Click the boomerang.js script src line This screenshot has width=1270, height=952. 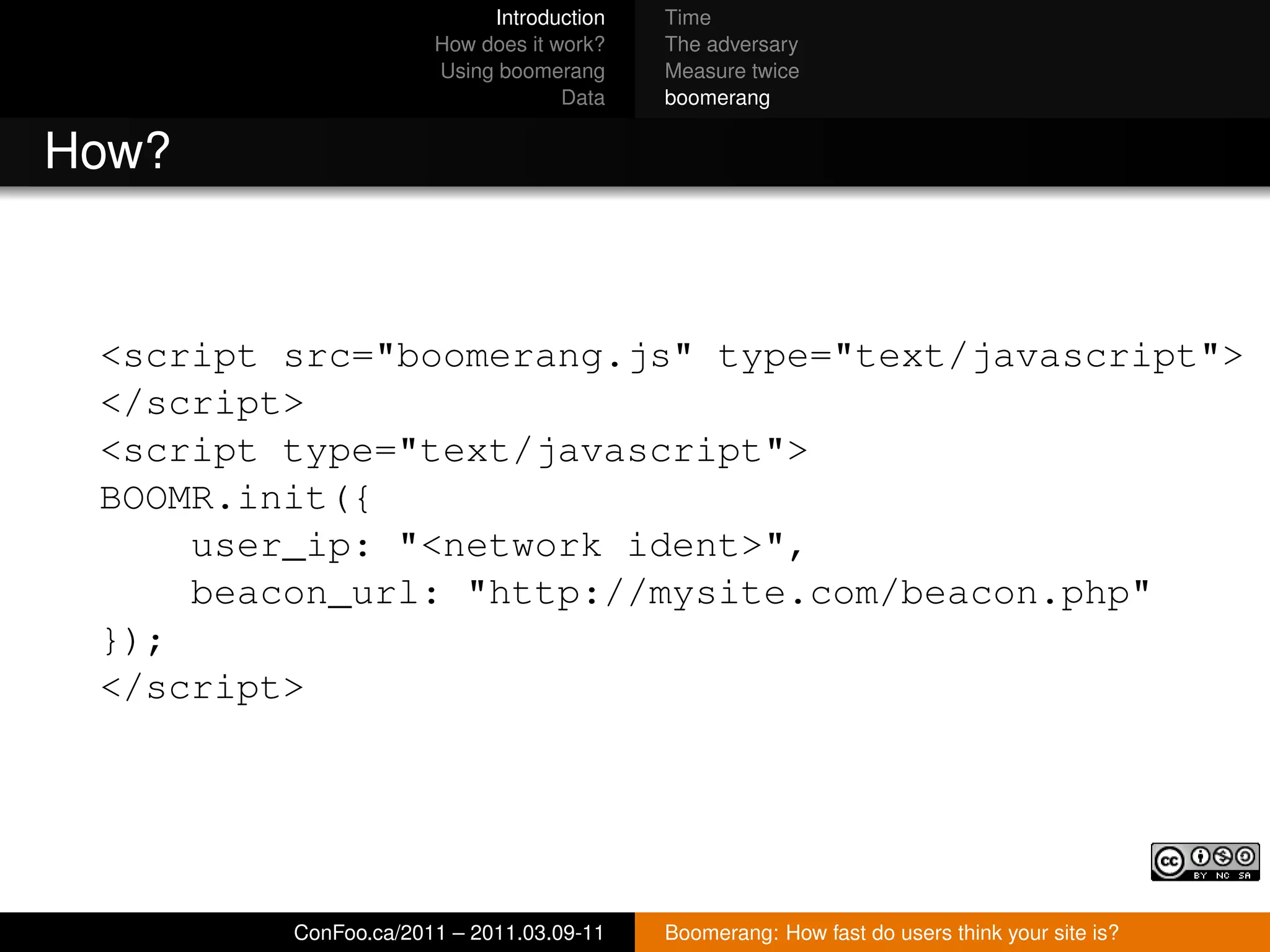coord(672,357)
